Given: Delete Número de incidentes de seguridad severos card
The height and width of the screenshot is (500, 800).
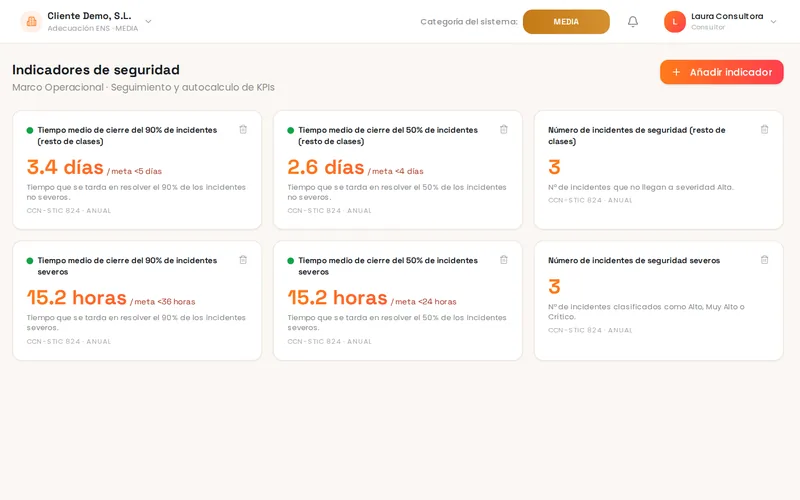Looking at the screenshot, I should (764, 260).
